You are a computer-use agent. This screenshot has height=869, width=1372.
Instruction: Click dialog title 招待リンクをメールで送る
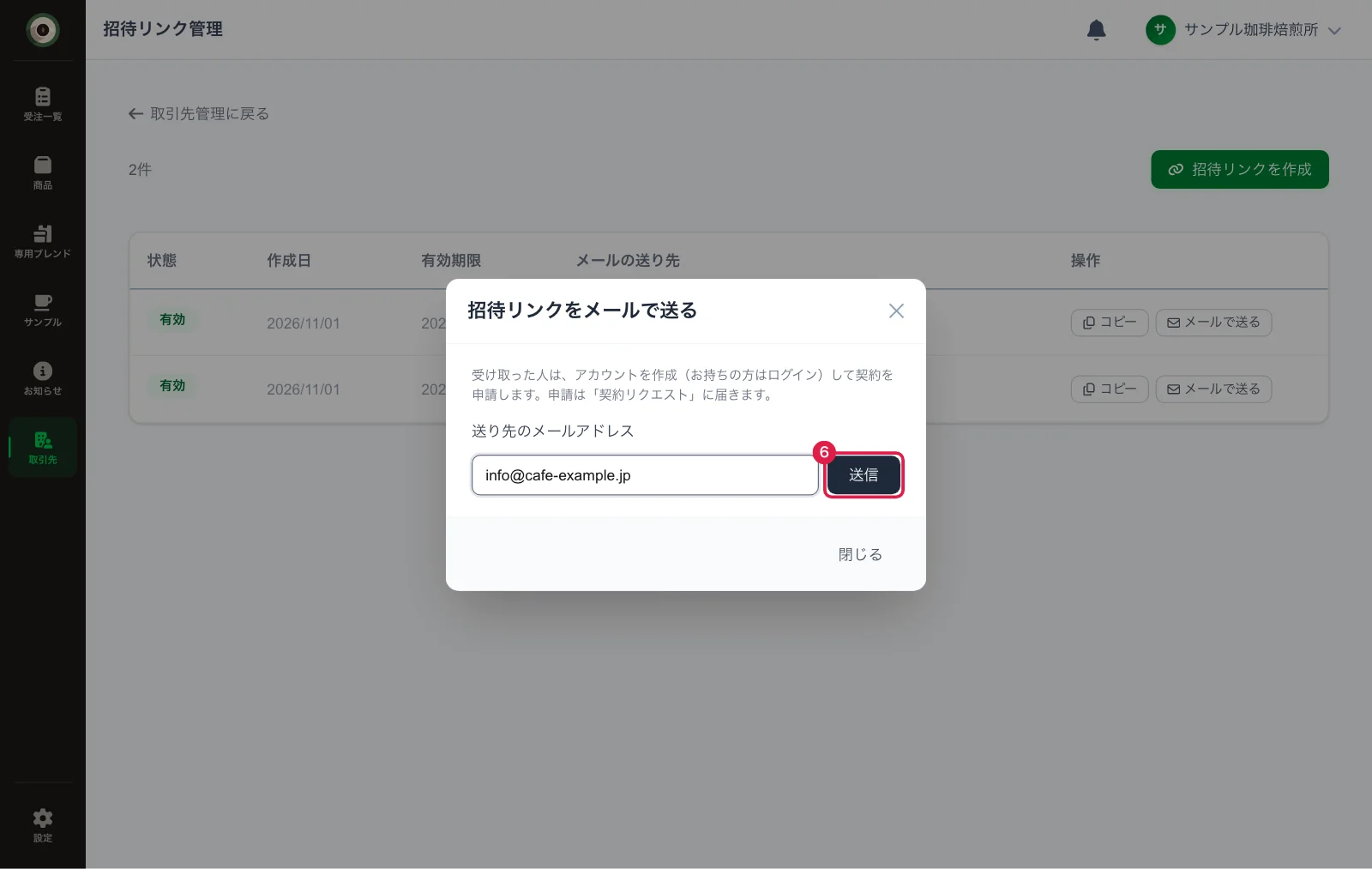(x=582, y=311)
